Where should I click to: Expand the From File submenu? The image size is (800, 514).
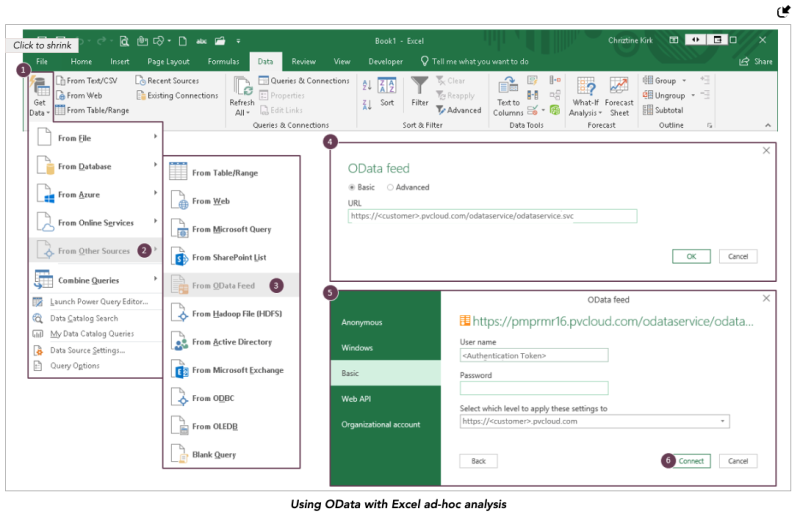(x=96, y=138)
